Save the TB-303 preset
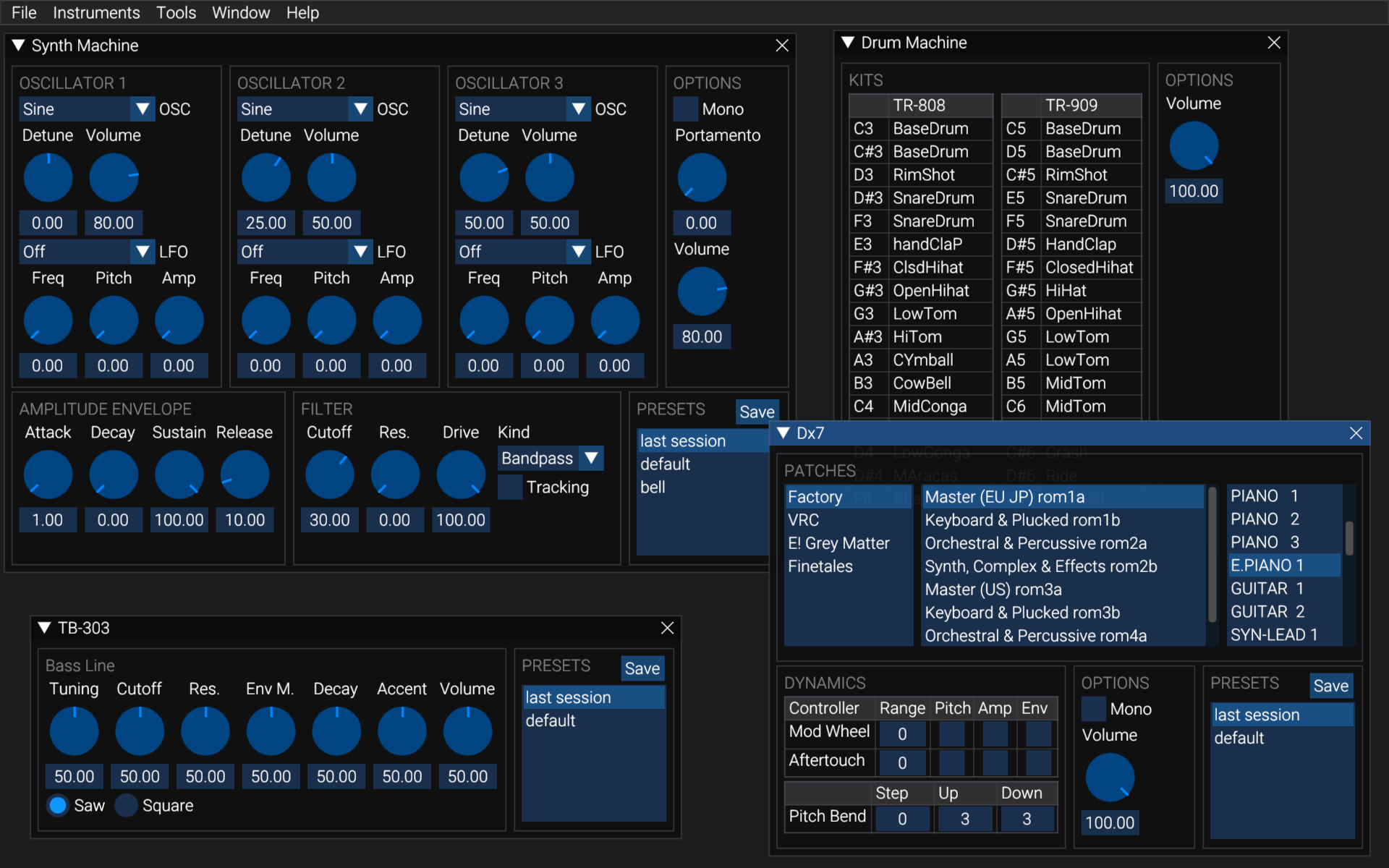 coord(642,668)
